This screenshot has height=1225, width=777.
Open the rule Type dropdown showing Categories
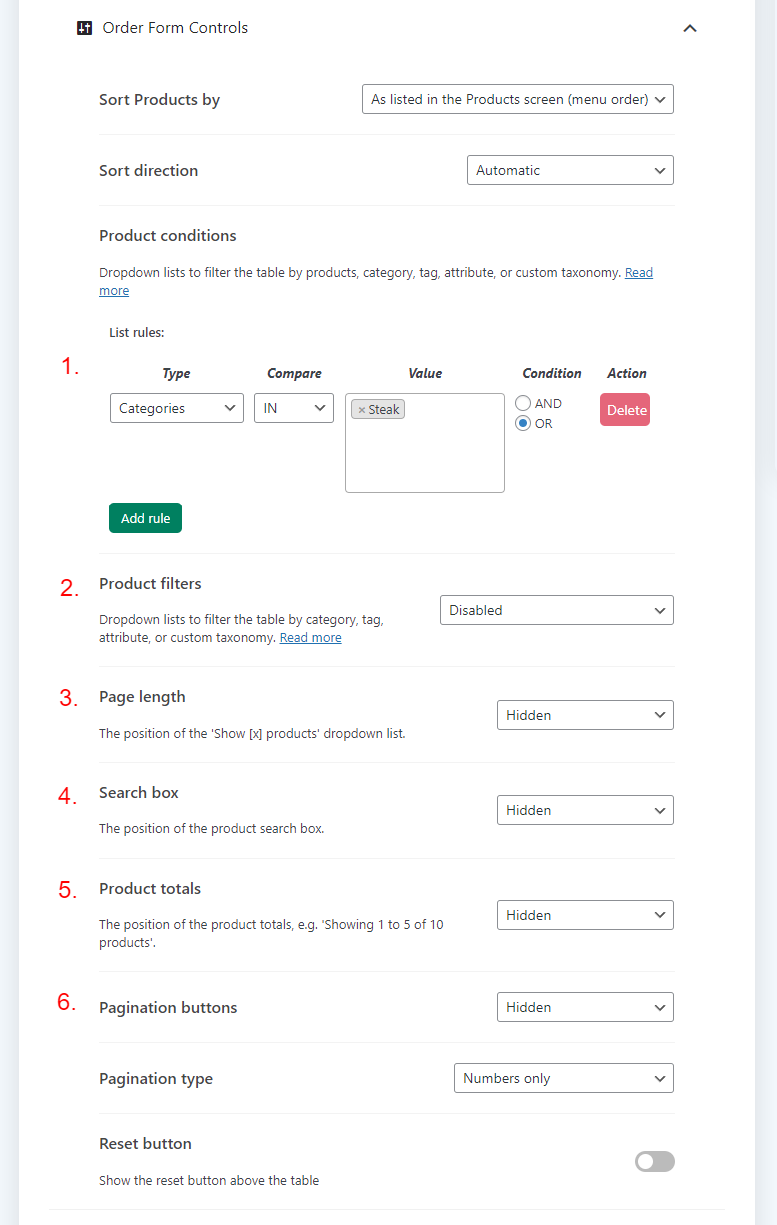click(176, 408)
